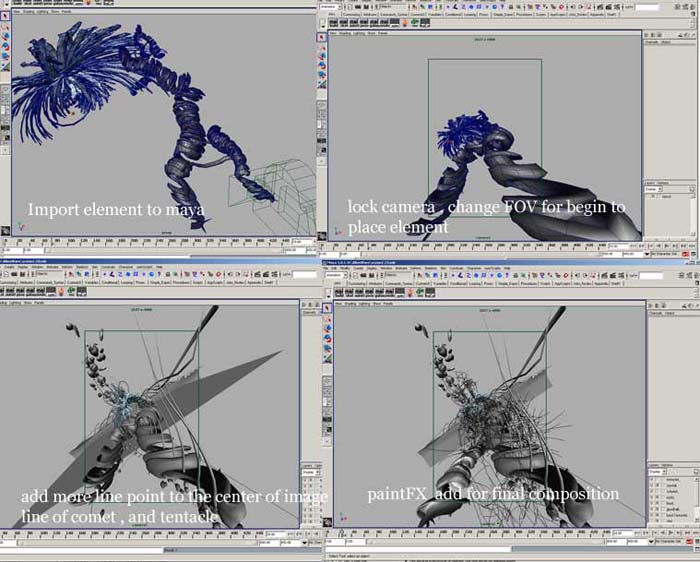Toggle visibility of the topmost layer in paintFX layer editor
Screen dimensions: 700x562
[650, 479]
